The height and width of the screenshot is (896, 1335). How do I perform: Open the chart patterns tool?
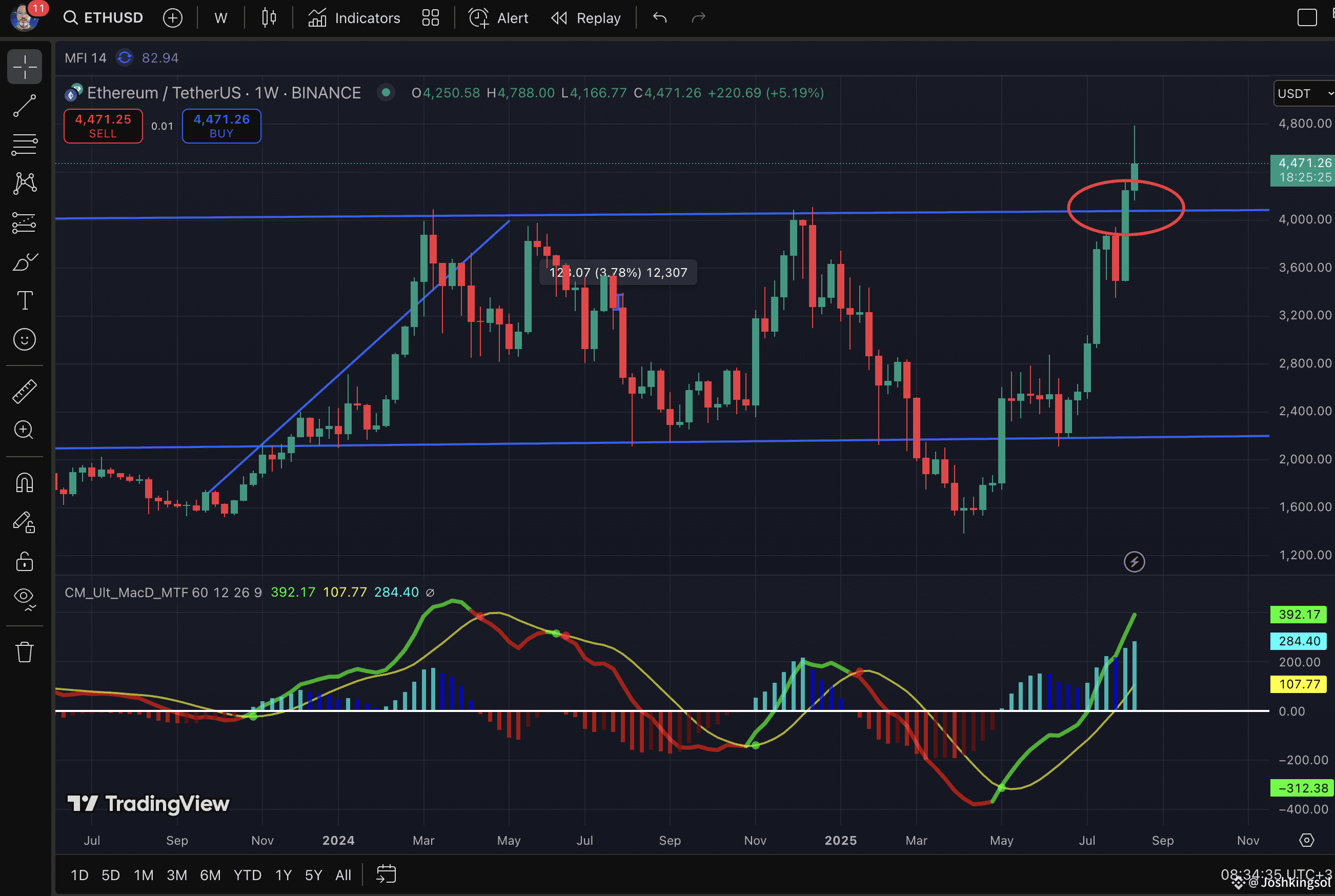click(25, 184)
